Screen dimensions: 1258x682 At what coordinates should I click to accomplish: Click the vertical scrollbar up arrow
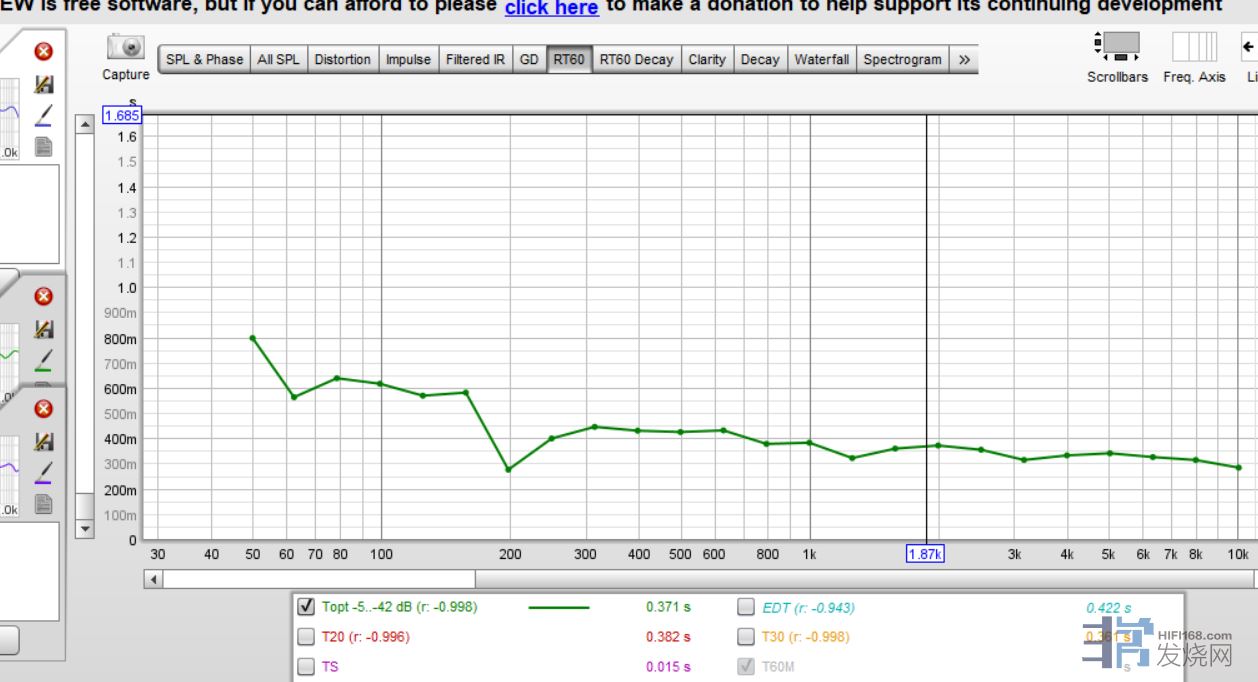[x=85, y=124]
